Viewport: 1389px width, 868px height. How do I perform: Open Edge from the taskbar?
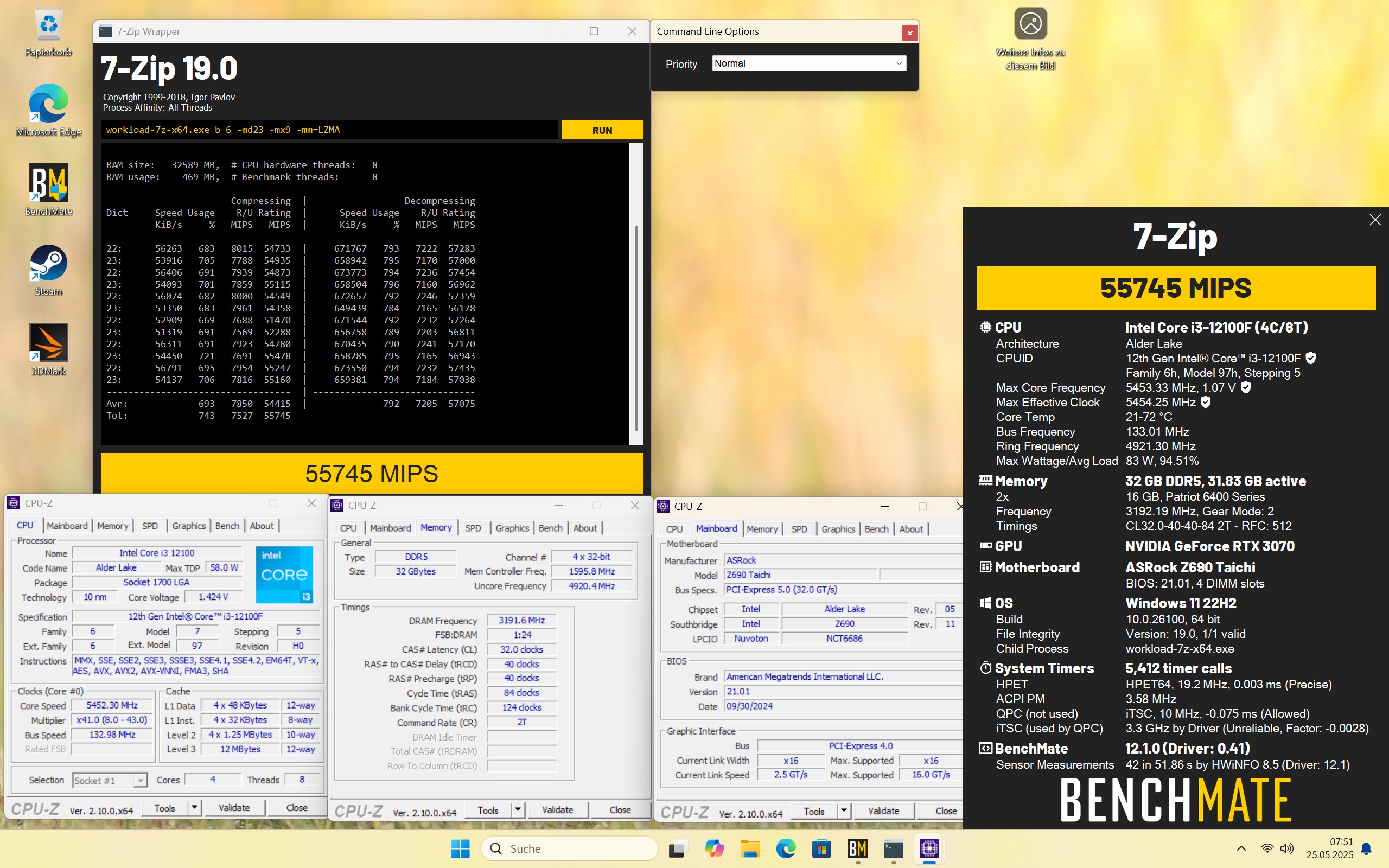[786, 848]
